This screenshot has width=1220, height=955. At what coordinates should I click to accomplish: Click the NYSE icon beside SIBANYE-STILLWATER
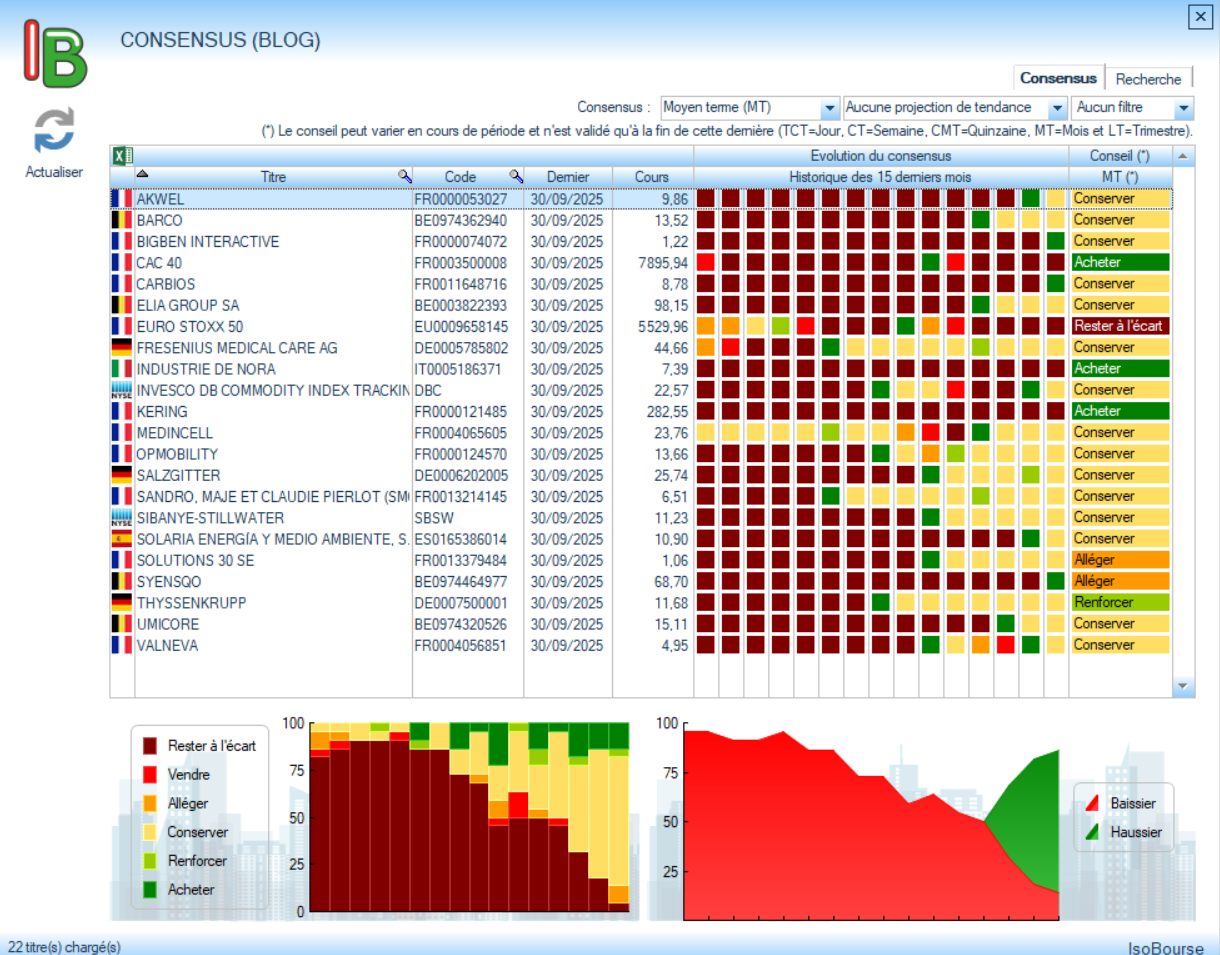(122, 517)
